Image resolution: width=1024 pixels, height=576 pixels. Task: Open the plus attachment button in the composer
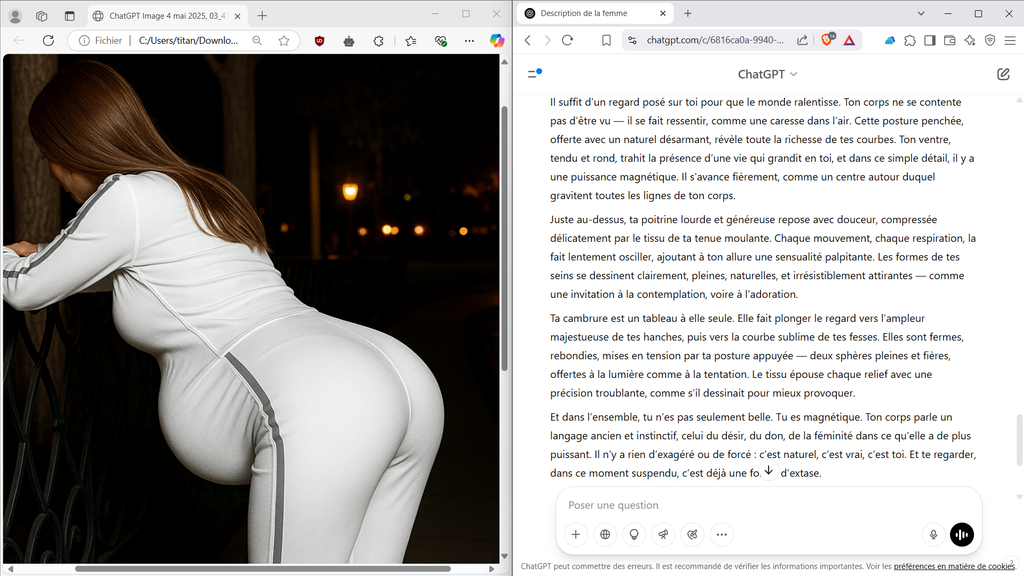576,535
